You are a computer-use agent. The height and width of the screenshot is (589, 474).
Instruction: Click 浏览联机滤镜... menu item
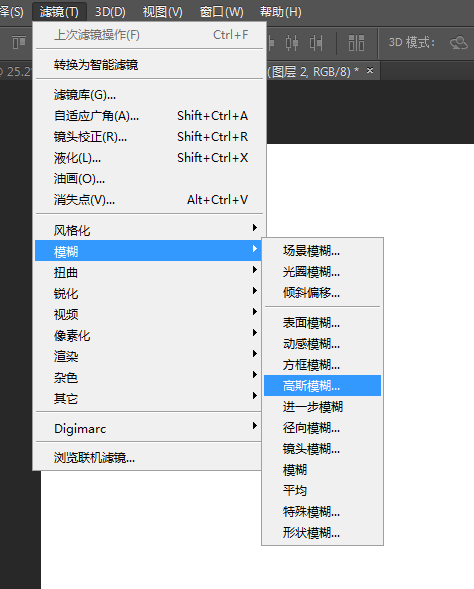149,458
